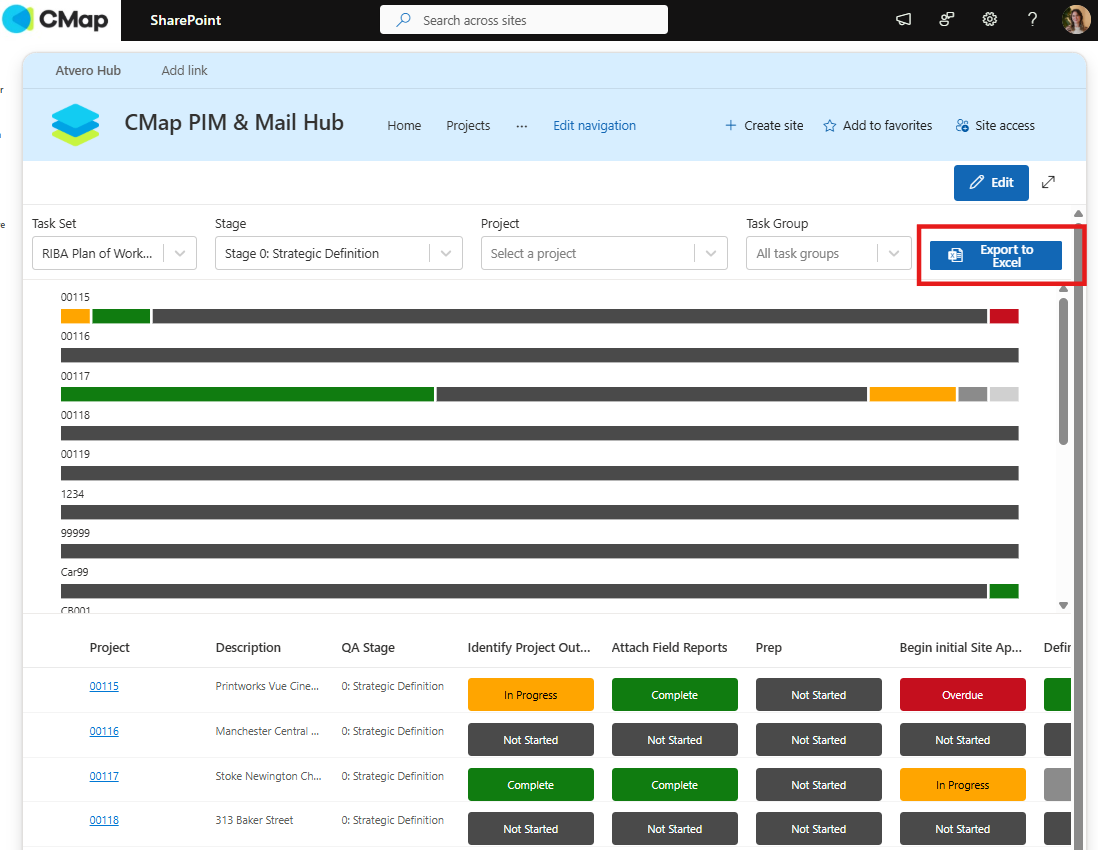Image resolution: width=1098 pixels, height=850 pixels.
Task: Open the Task Set dropdown arrow
Action: tap(180, 253)
